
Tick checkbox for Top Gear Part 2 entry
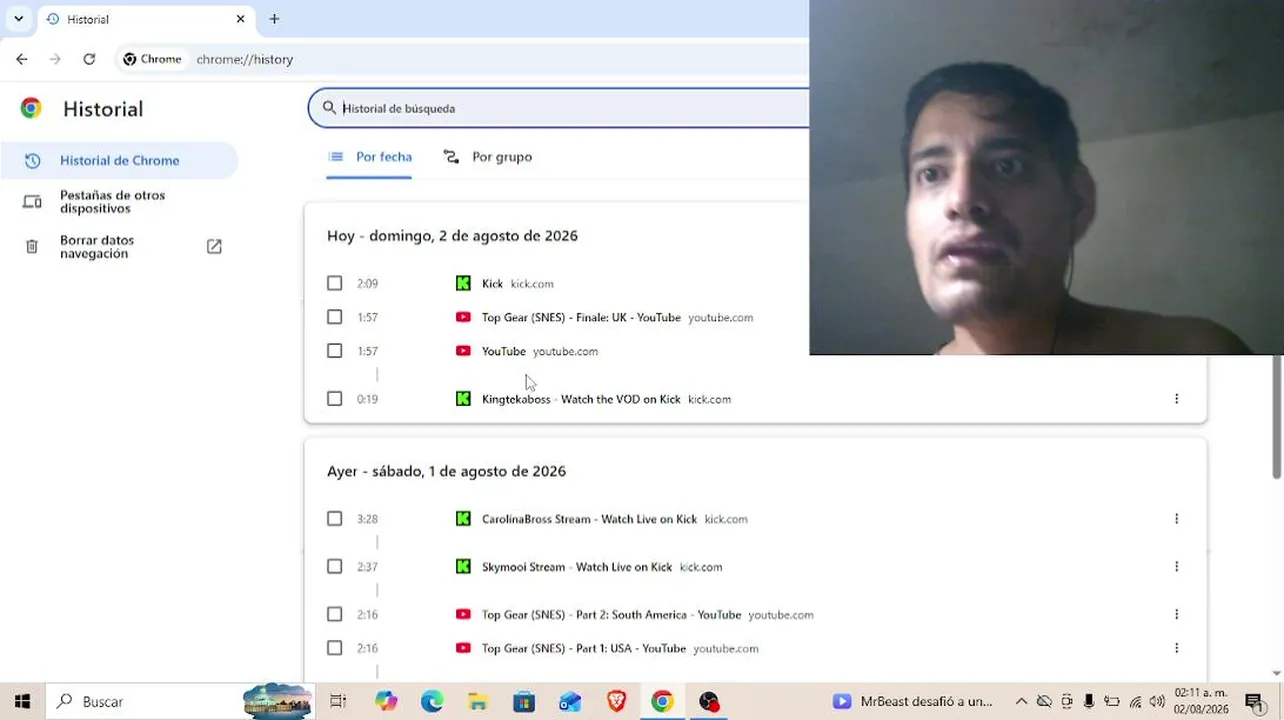pos(334,615)
